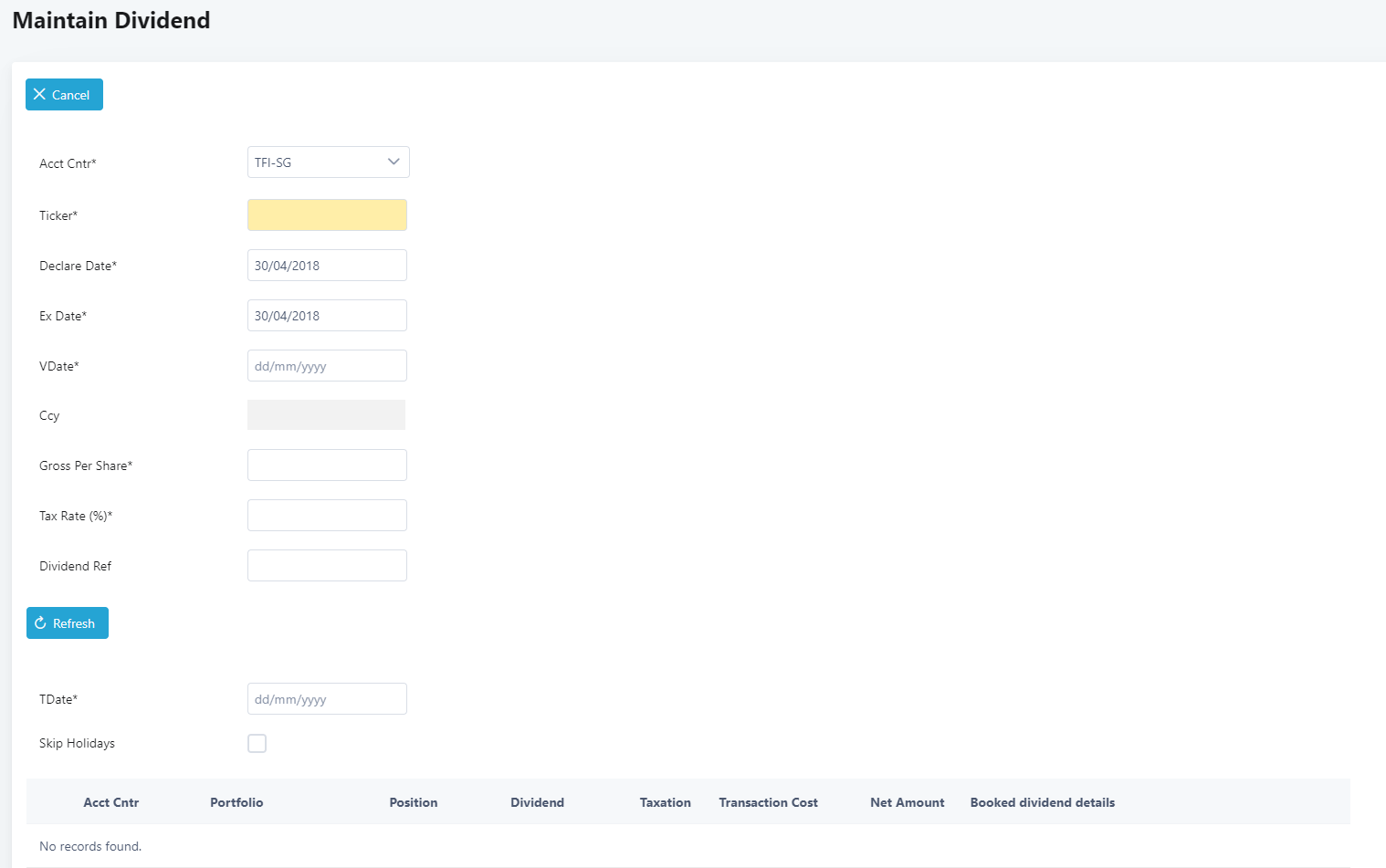Image resolution: width=1386 pixels, height=868 pixels.
Task: Click the TDate date input
Action: pyautogui.click(x=327, y=699)
